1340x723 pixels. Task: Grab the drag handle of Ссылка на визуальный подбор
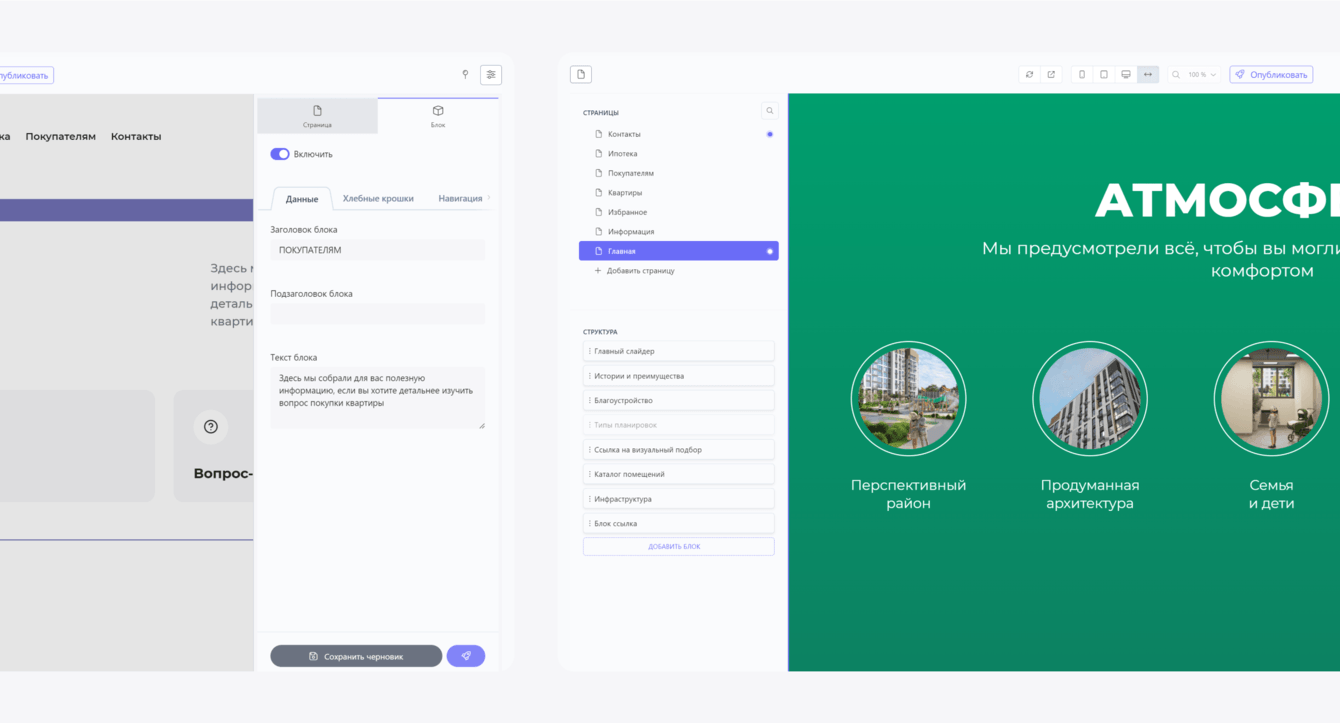coord(589,450)
